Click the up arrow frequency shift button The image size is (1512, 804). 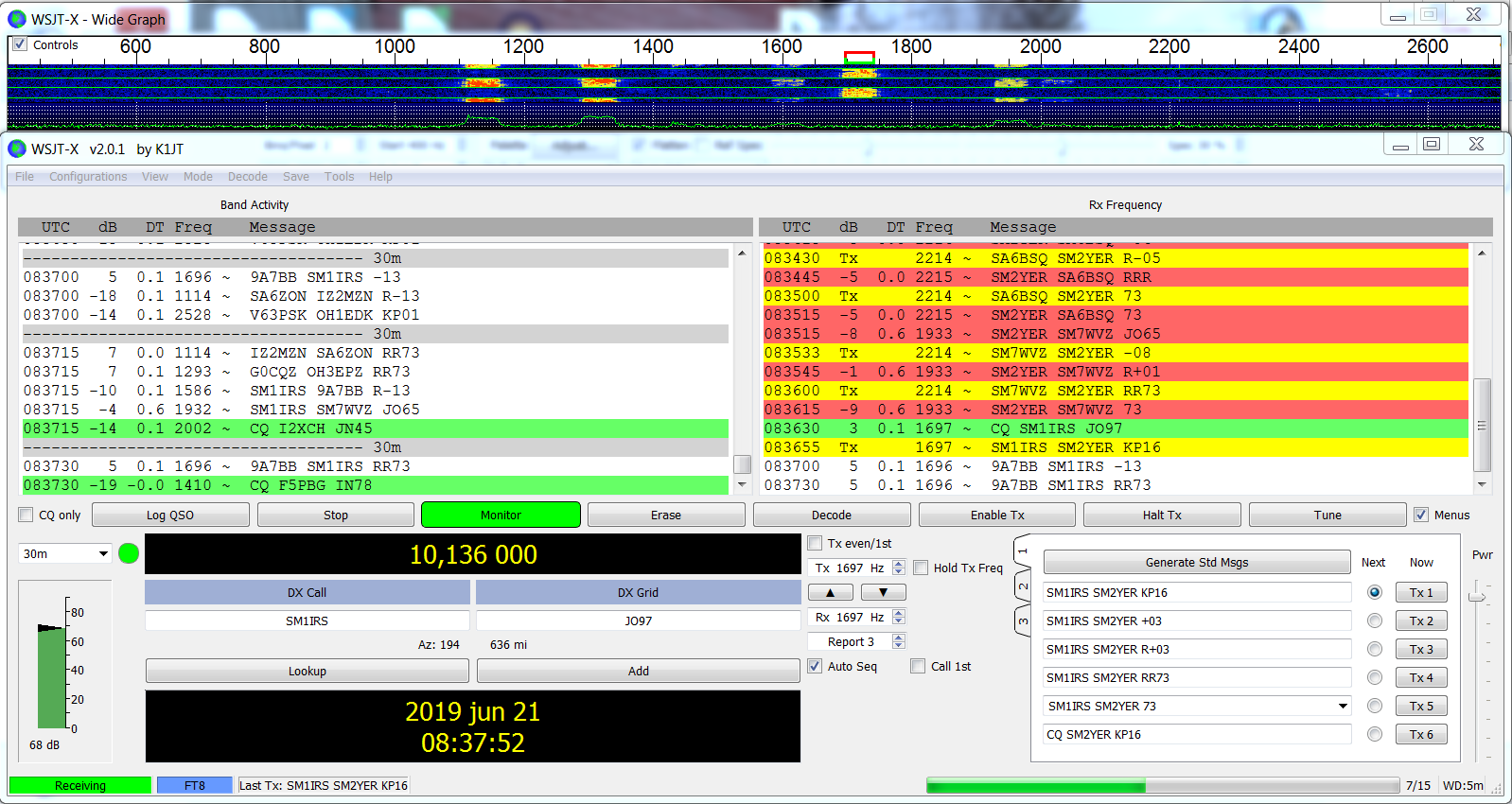830,592
